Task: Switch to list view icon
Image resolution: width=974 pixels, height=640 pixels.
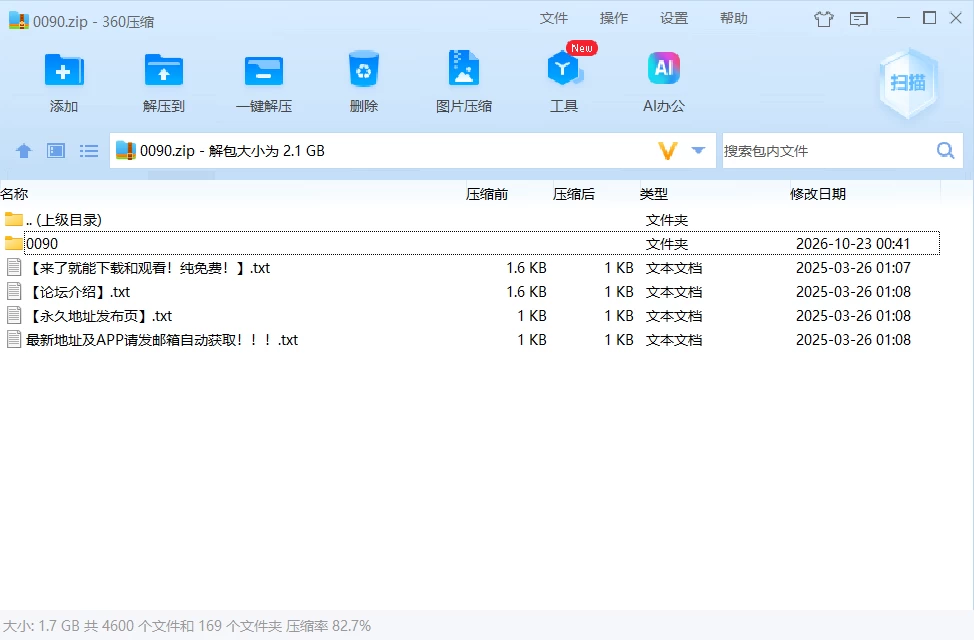Action: pos(89,151)
